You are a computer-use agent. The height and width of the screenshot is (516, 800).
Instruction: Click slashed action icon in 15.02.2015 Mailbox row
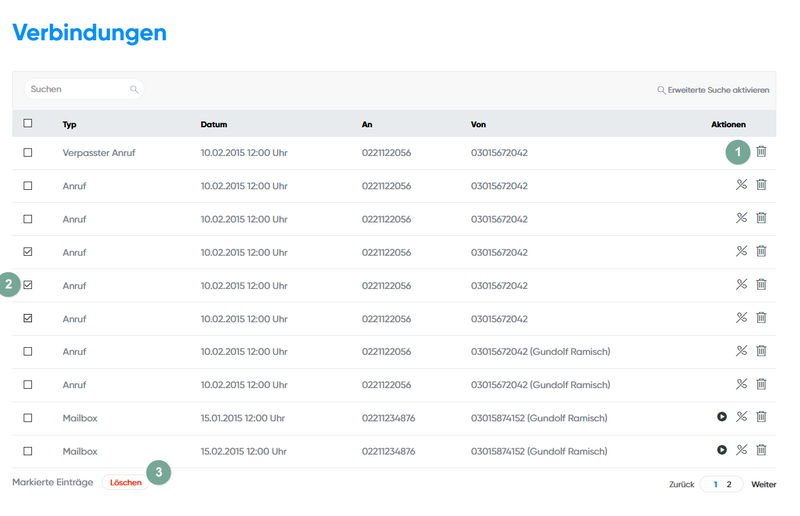(x=742, y=450)
